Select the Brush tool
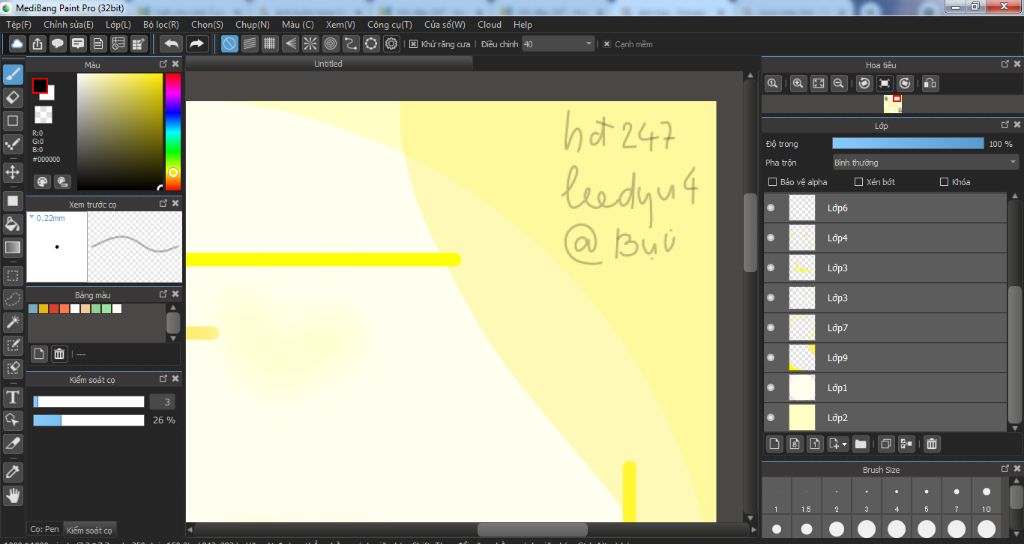The image size is (1024, 544). click(x=12, y=74)
